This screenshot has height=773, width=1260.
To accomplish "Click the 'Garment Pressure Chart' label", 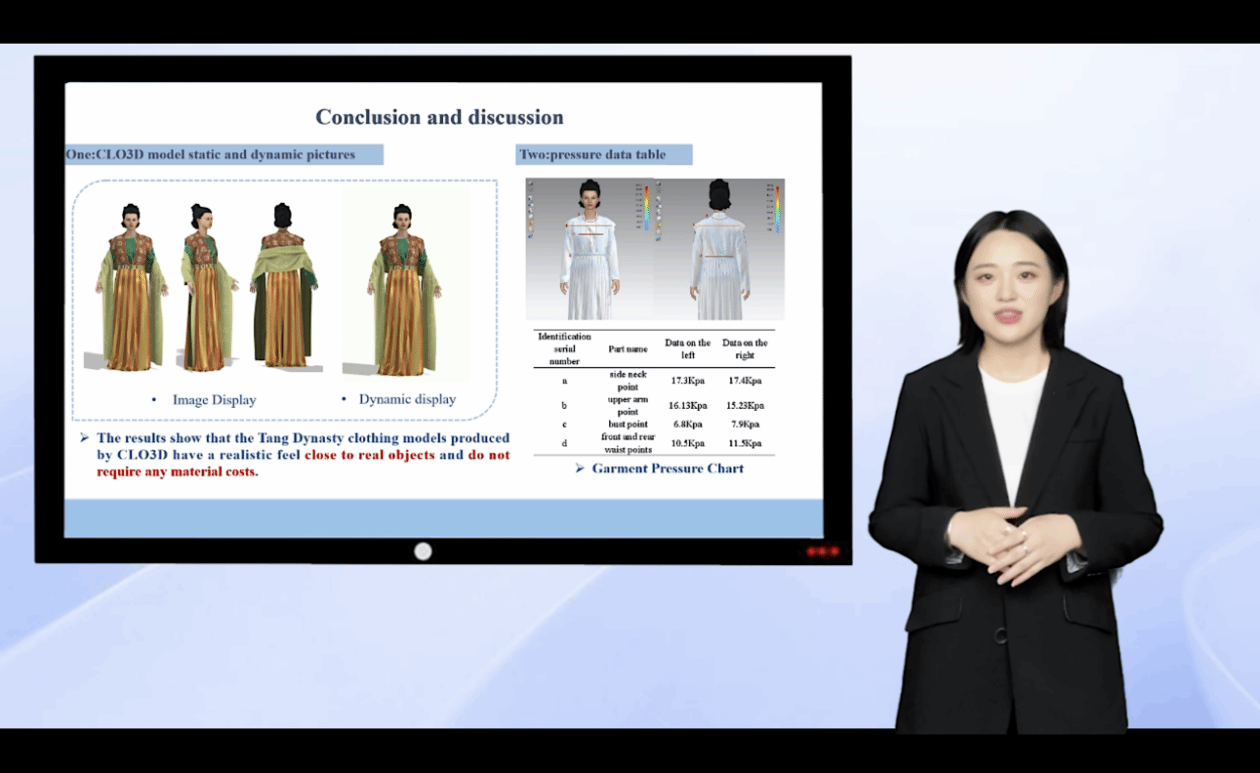I will click(x=667, y=468).
